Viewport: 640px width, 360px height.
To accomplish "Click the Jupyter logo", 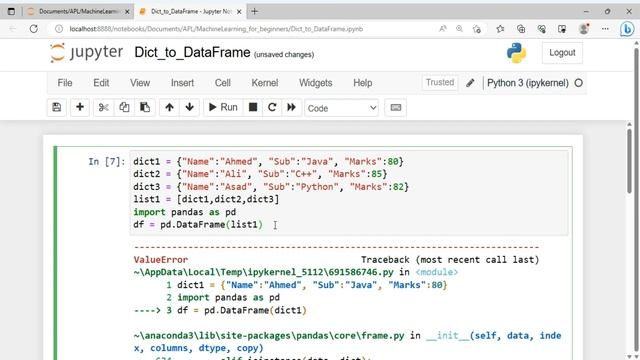I will (x=86, y=53).
